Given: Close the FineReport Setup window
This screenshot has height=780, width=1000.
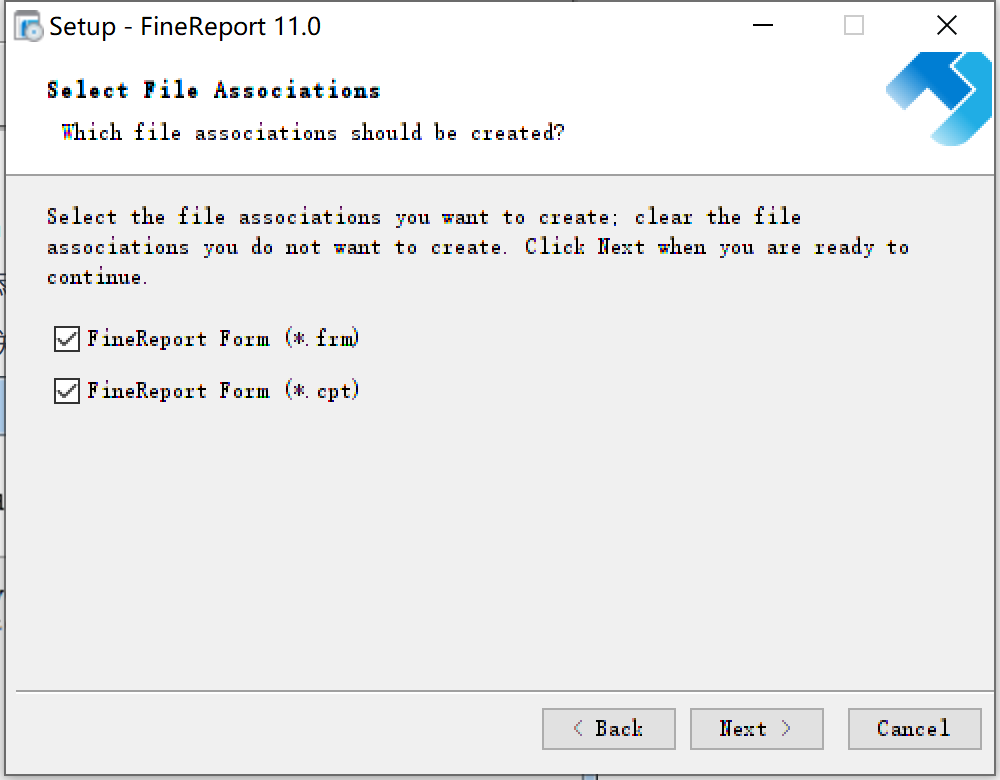Looking at the screenshot, I should (946, 26).
